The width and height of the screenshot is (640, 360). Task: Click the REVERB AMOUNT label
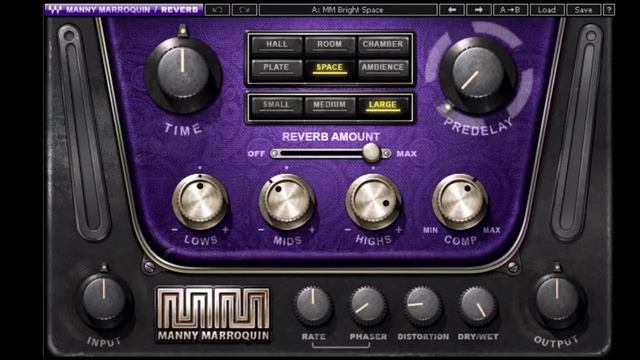(x=331, y=137)
